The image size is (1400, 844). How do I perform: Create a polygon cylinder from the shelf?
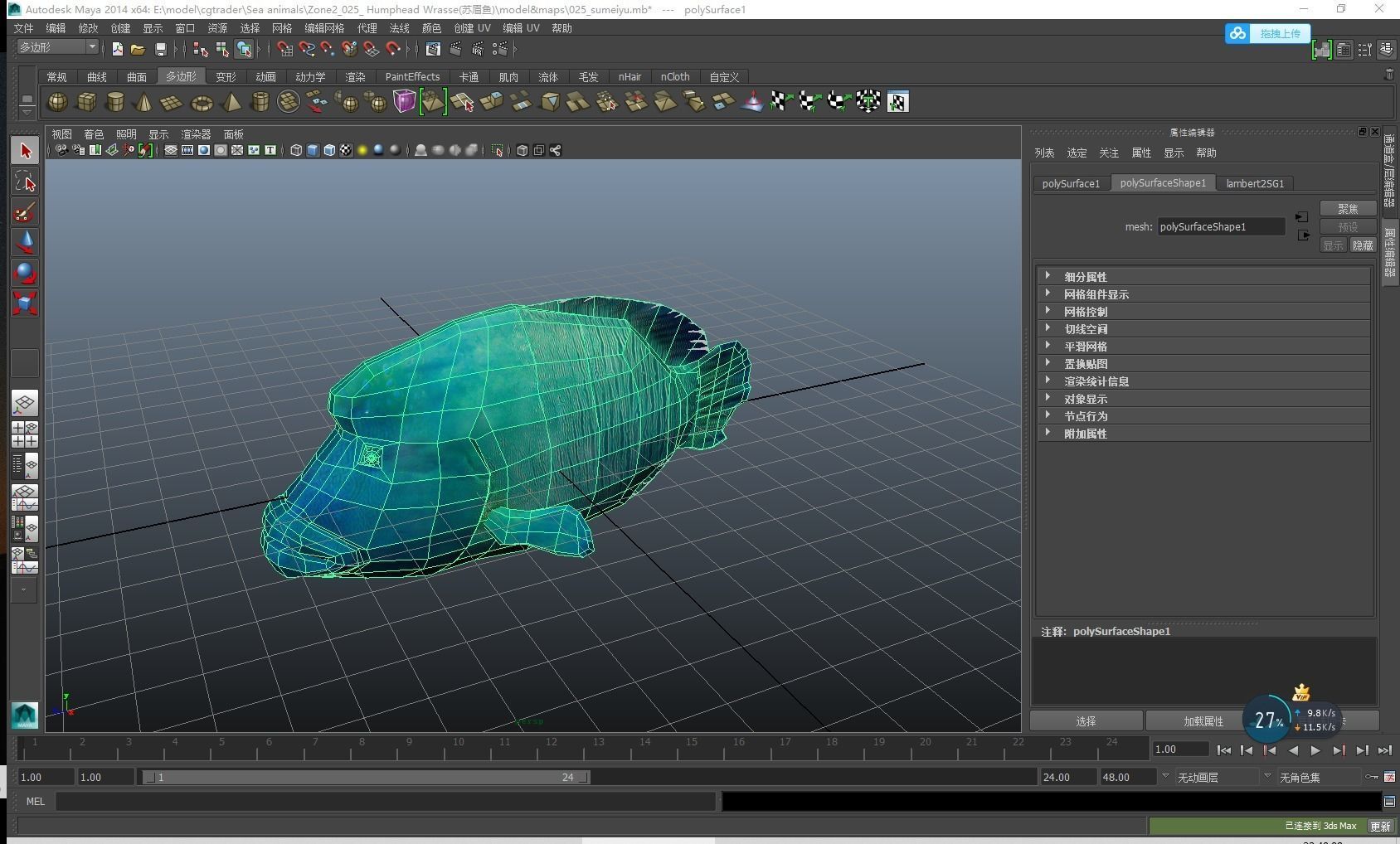pyautogui.click(x=115, y=102)
